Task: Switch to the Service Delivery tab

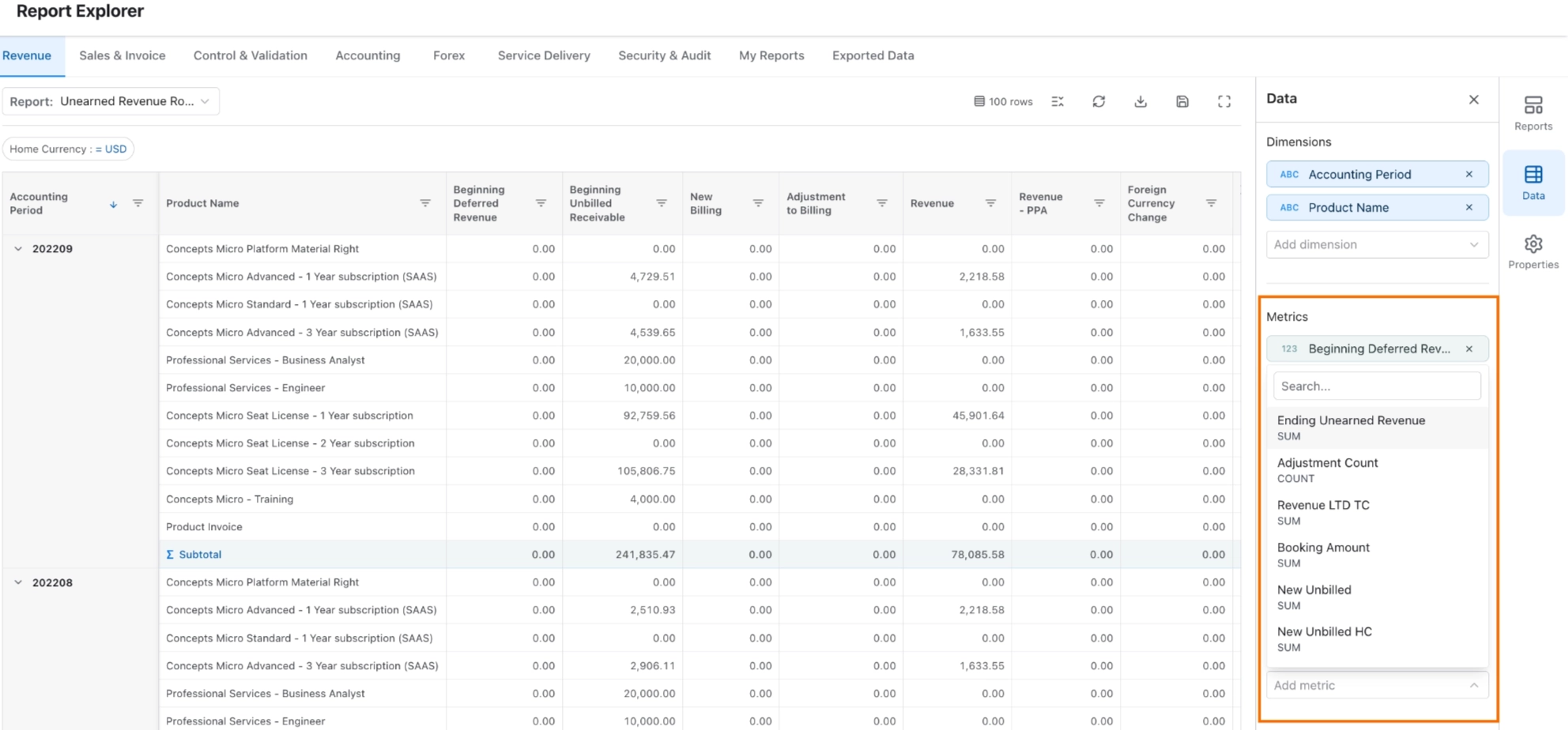Action: [544, 55]
